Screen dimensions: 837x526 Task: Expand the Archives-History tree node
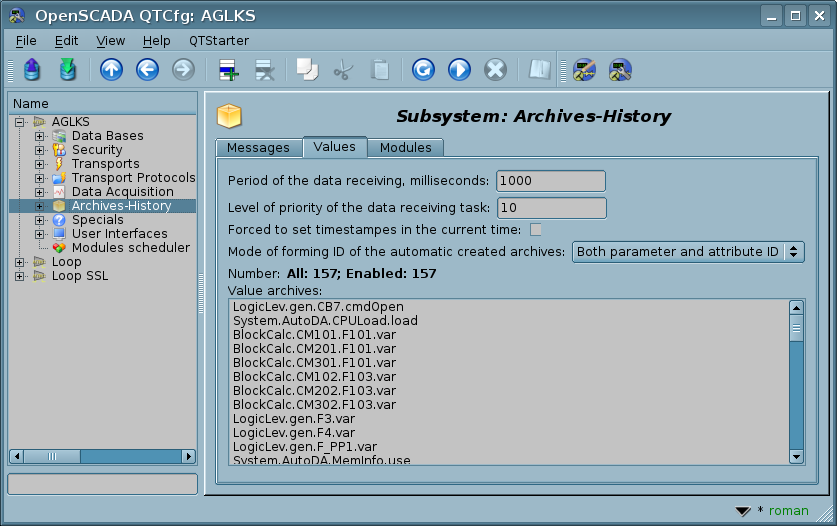[40, 206]
